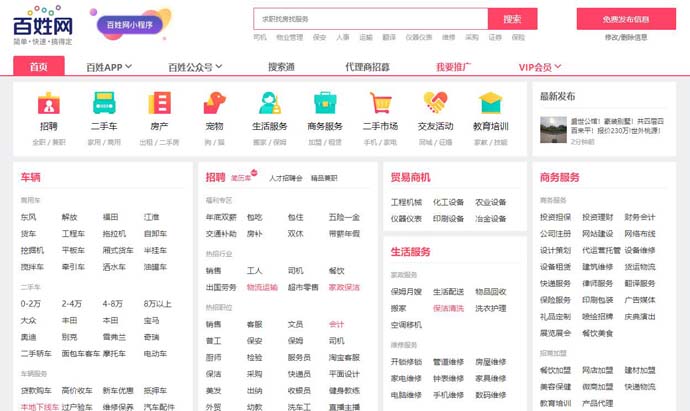
Task: Click the 车辆 section heading
Action: pyautogui.click(x=30, y=177)
